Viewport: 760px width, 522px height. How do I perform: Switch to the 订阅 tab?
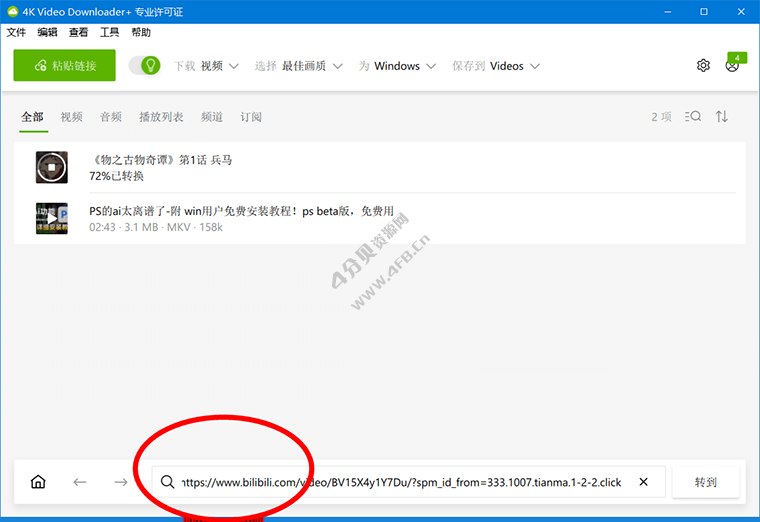251,117
